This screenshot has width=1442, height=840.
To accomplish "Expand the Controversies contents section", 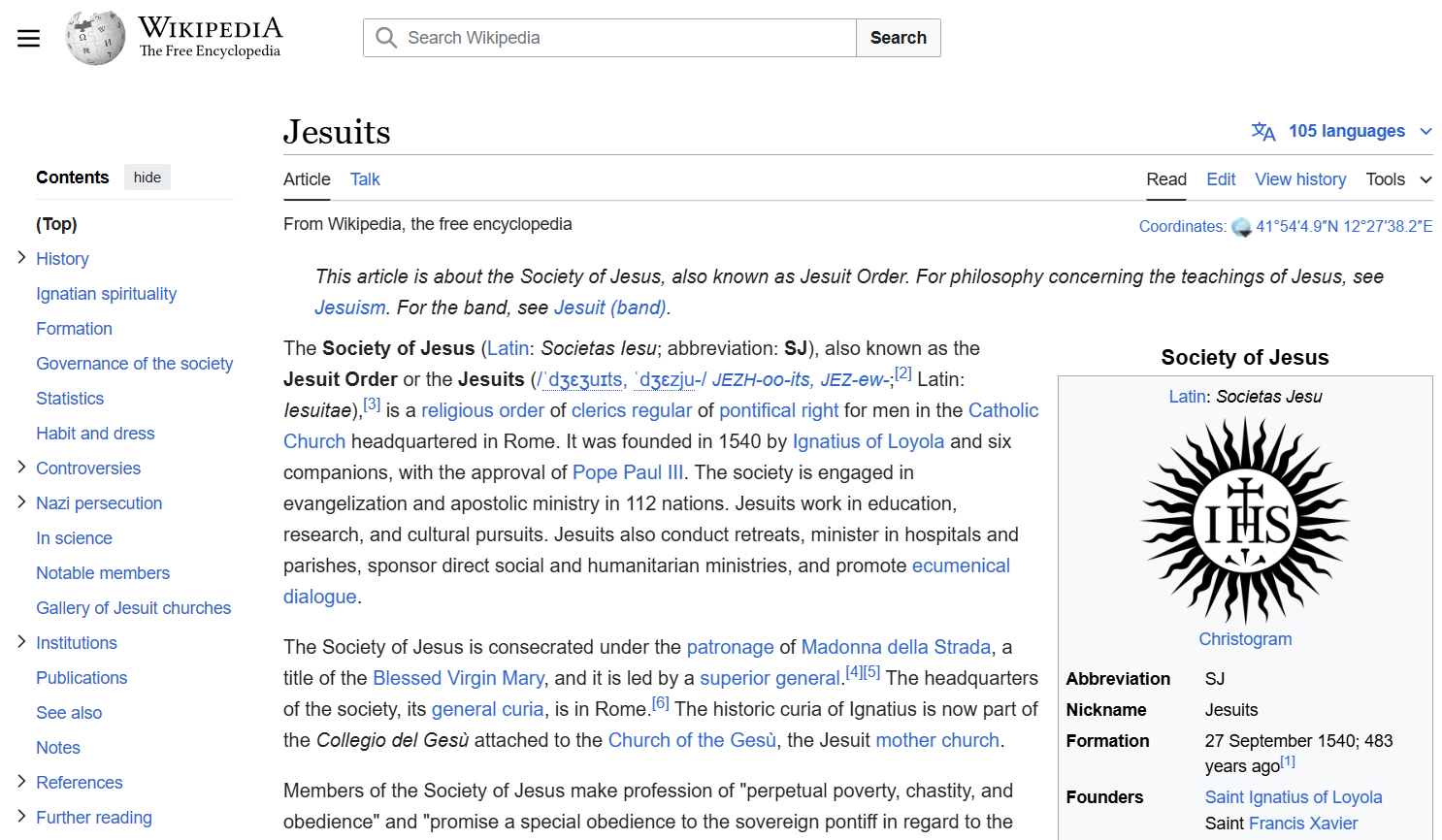I will [21, 467].
